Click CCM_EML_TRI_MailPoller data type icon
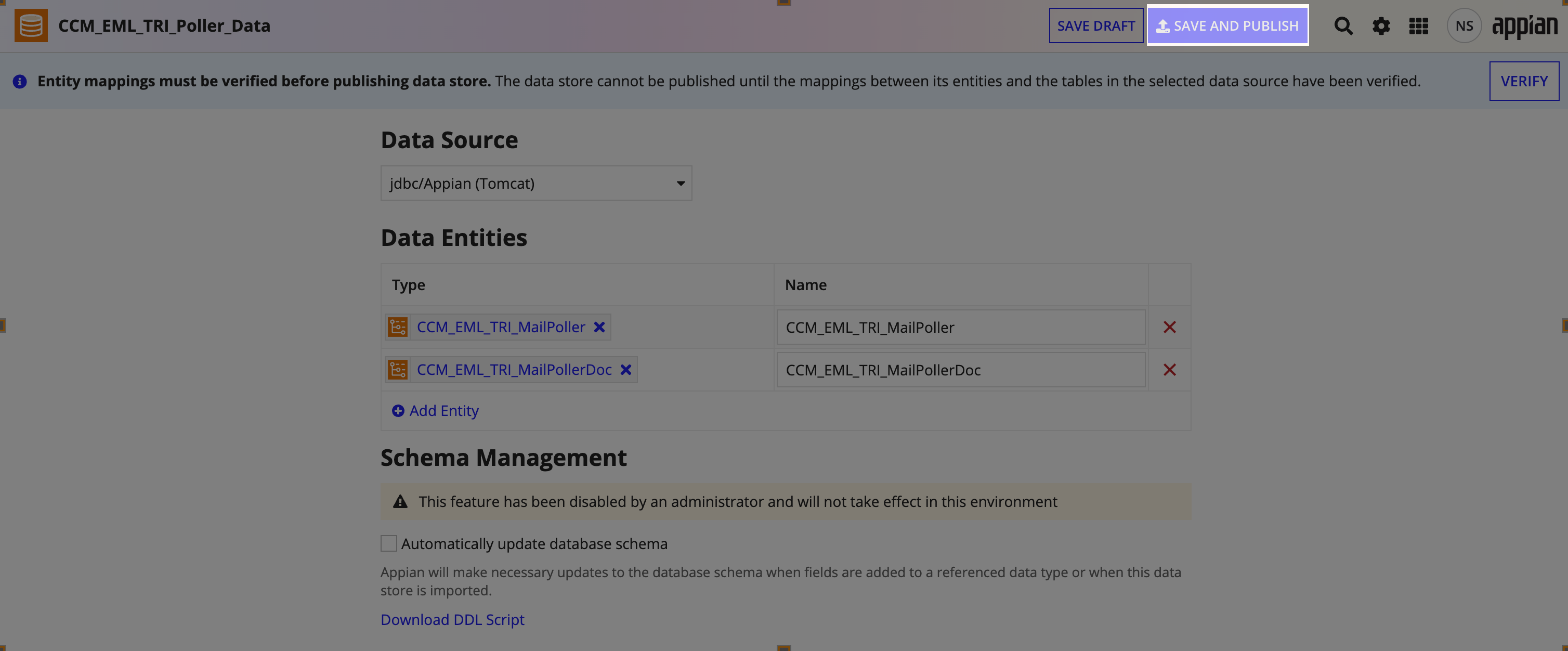Screen dimensions: 1568x651 pyautogui.click(x=398, y=327)
